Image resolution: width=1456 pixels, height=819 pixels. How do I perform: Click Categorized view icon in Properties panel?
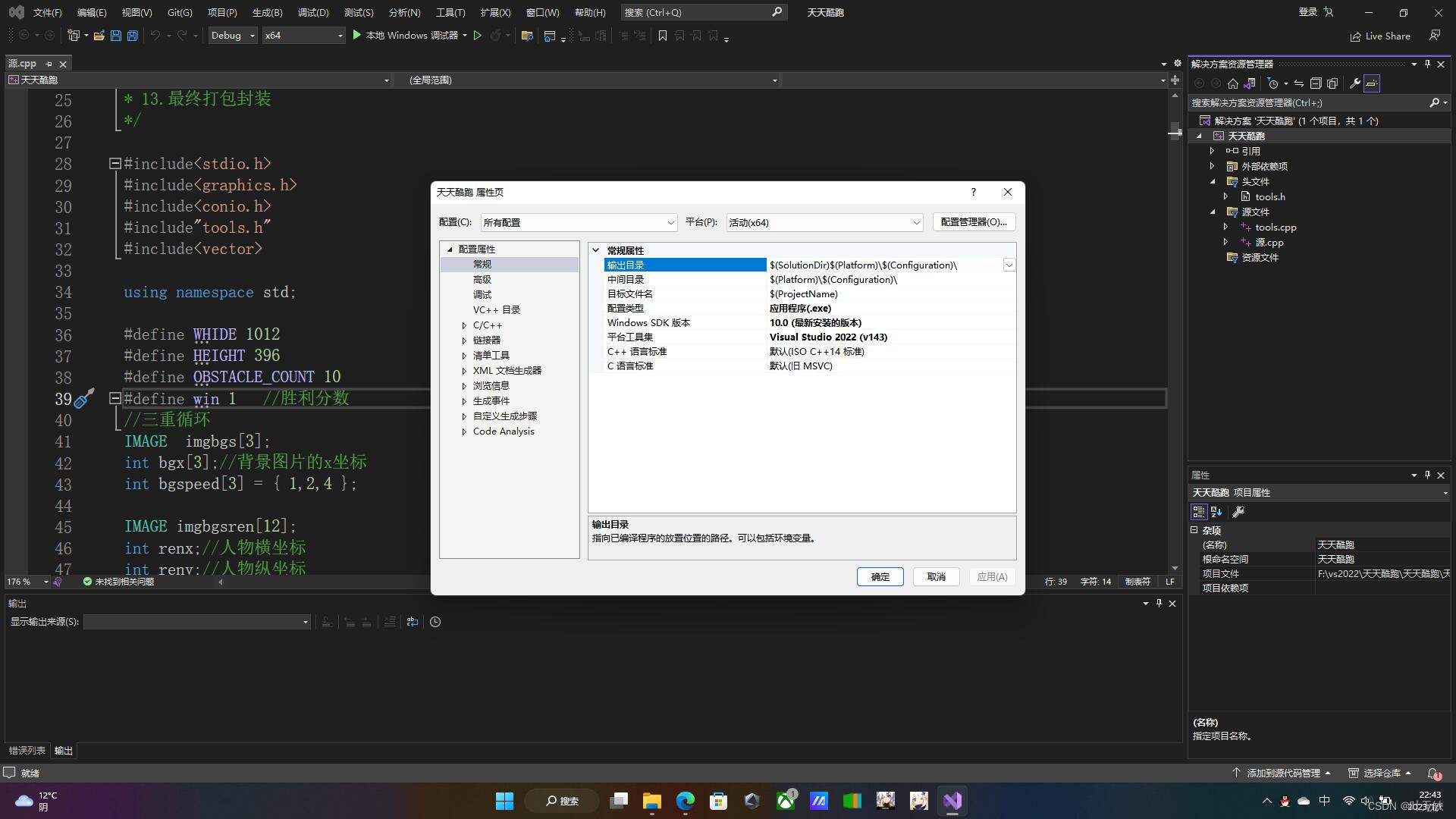point(1199,512)
